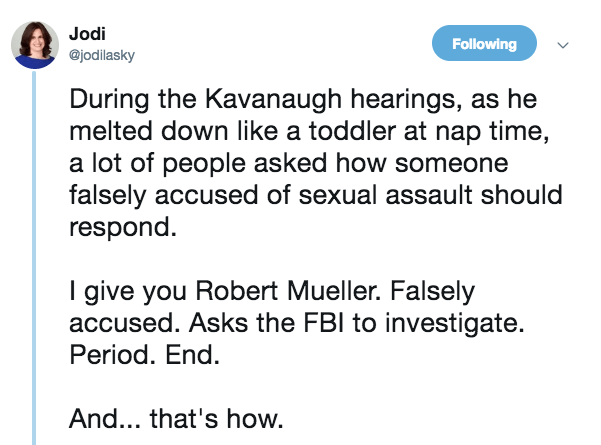This screenshot has height=445, width=601.
Task: Click Jodi's profile avatar photo
Action: (x=34, y=45)
